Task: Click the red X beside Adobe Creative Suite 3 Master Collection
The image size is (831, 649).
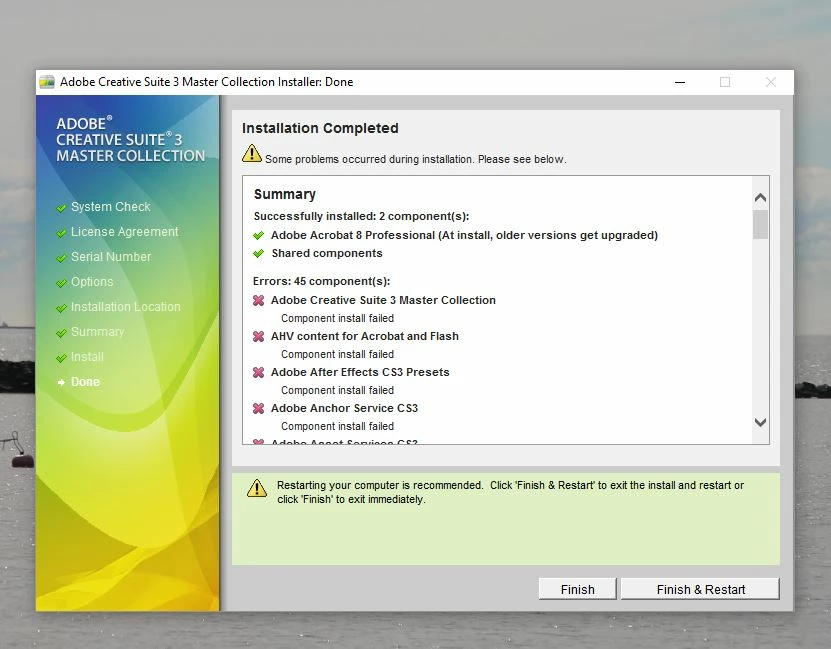Action: [x=259, y=300]
